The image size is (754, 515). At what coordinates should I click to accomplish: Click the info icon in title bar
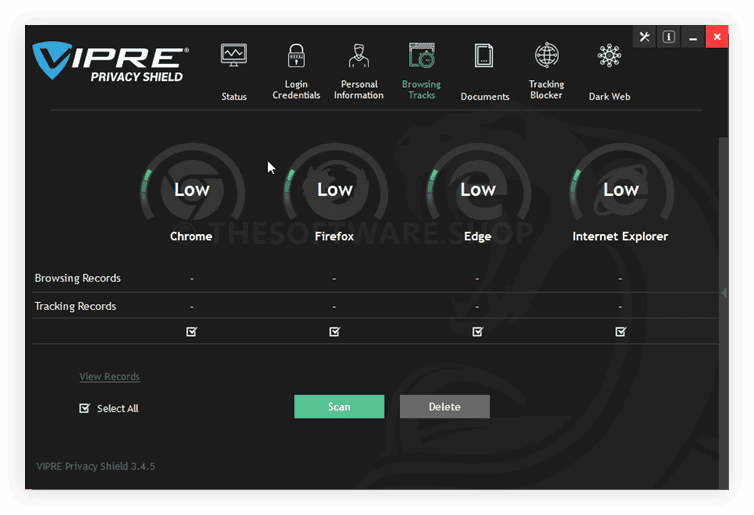click(x=668, y=37)
